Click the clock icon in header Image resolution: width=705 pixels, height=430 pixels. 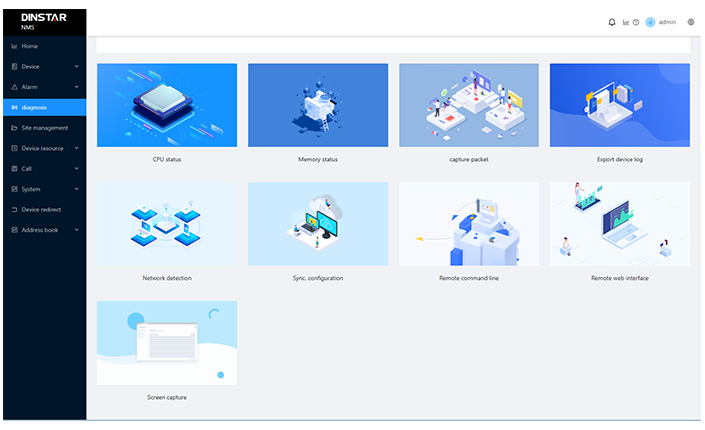pyautogui.click(x=636, y=22)
